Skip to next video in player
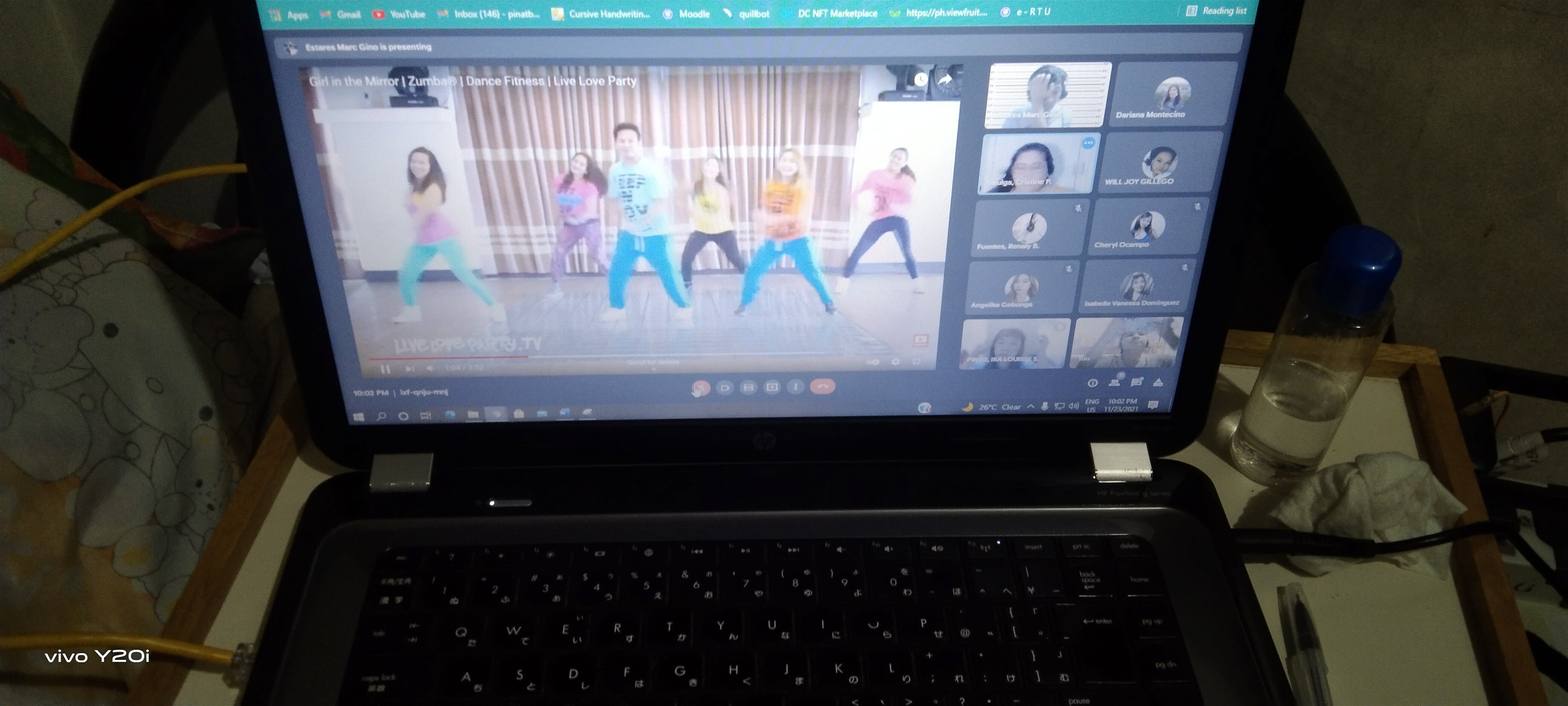Image resolution: width=1568 pixels, height=706 pixels. (x=410, y=369)
